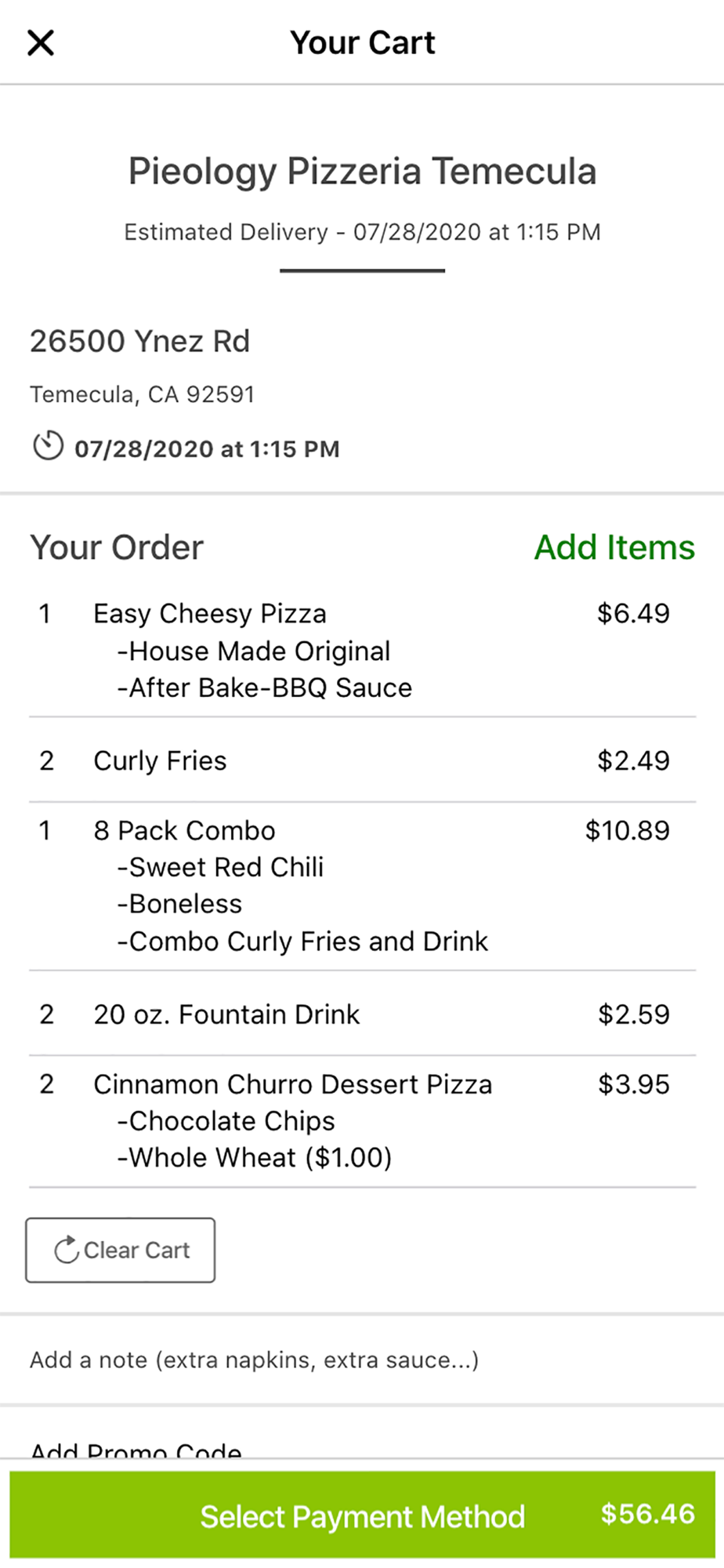
Task: Click Select Payment Method button
Action: coord(362,1515)
